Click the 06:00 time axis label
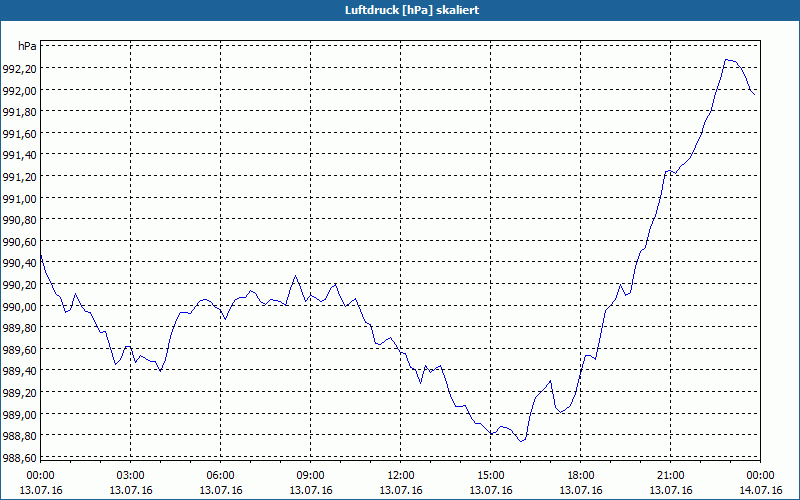The width and height of the screenshot is (800, 500). [x=220, y=476]
